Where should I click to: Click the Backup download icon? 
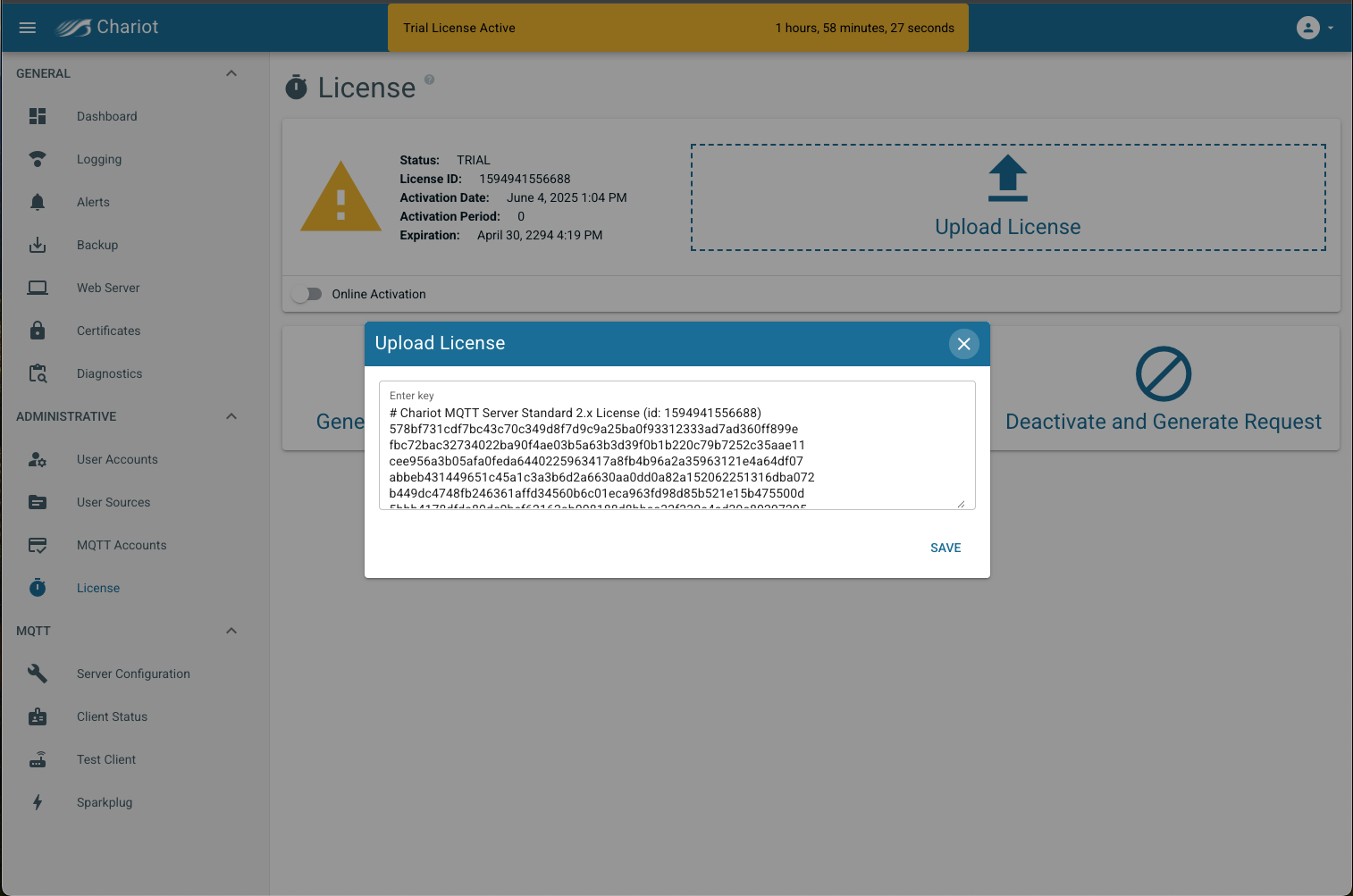coord(38,245)
